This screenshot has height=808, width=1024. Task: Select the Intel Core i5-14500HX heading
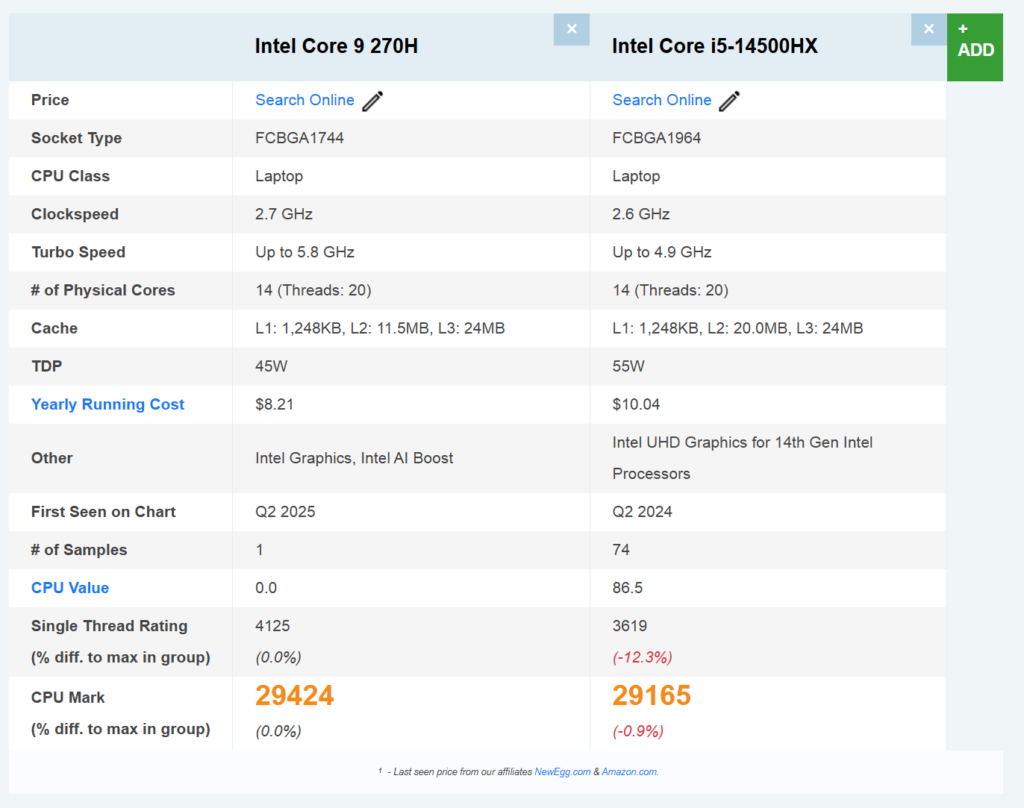click(x=714, y=46)
